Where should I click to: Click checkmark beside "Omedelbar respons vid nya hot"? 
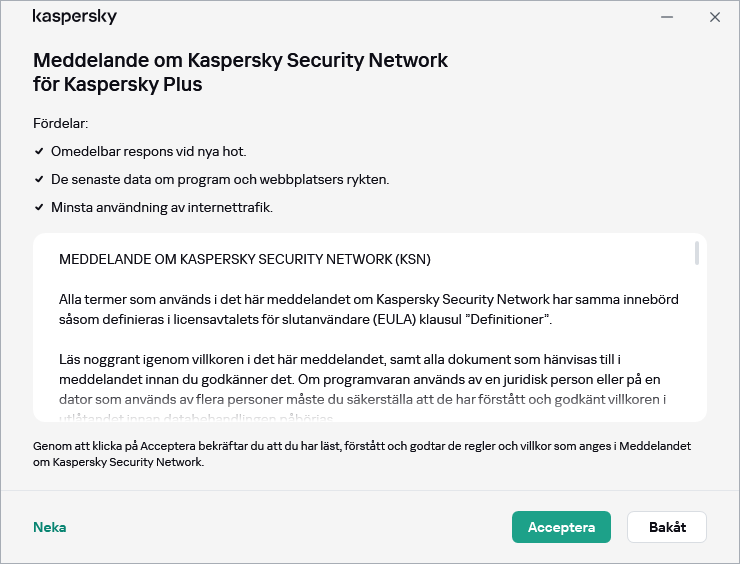(x=39, y=152)
